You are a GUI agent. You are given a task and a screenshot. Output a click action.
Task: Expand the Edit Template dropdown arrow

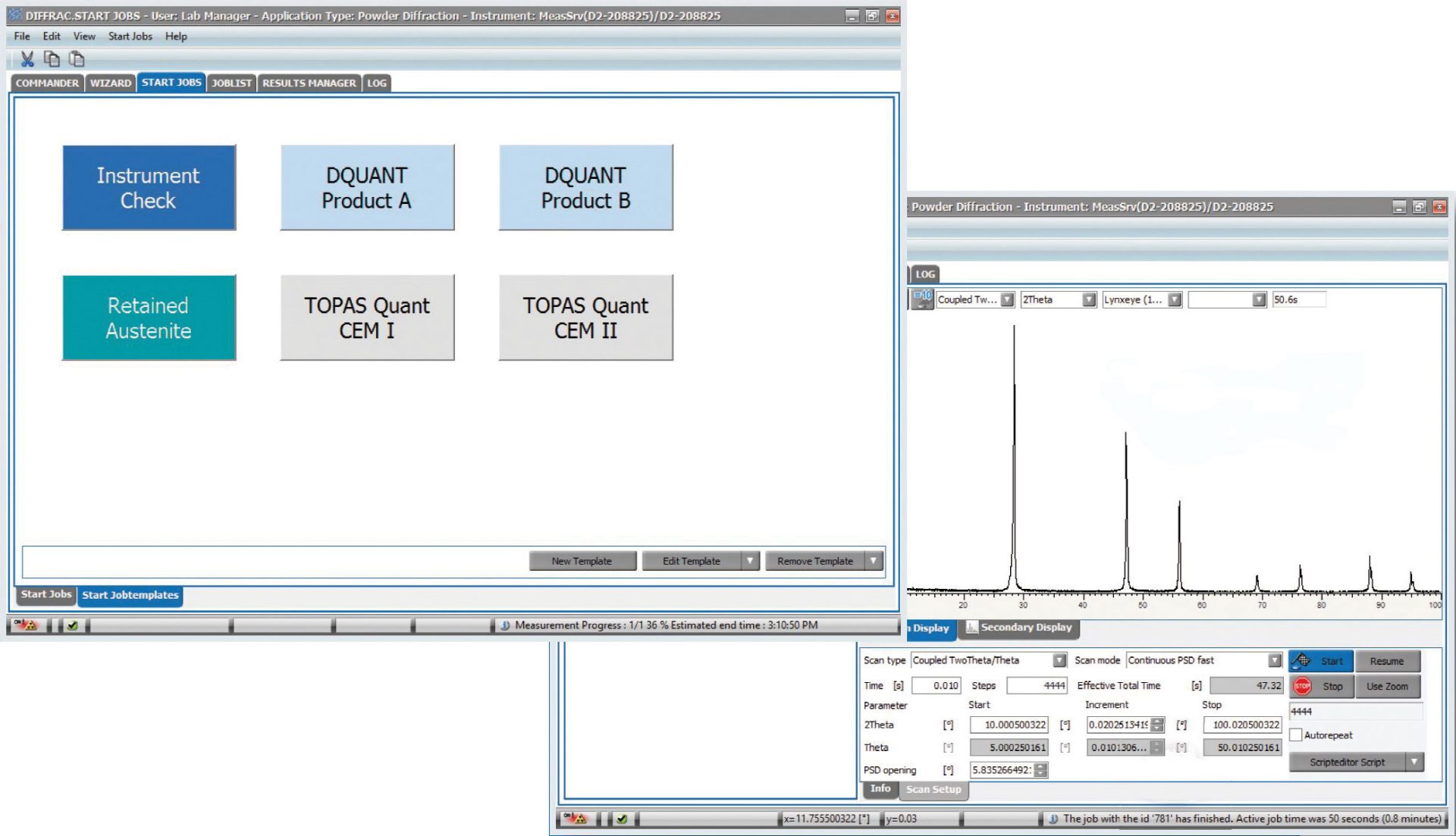click(x=749, y=561)
